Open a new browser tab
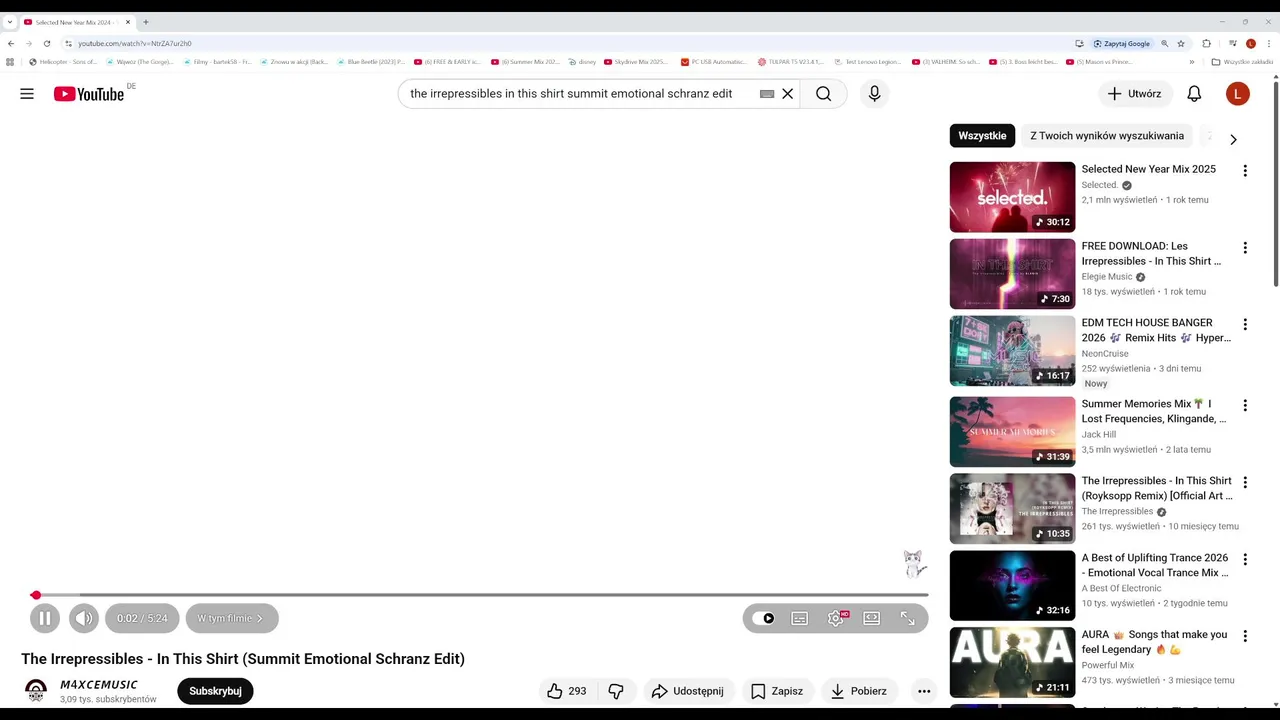Image resolution: width=1280 pixels, height=720 pixels. [146, 22]
